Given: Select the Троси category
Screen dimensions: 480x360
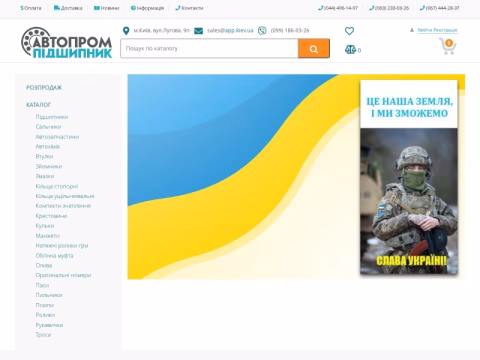Looking at the screenshot, I should (x=43, y=335).
